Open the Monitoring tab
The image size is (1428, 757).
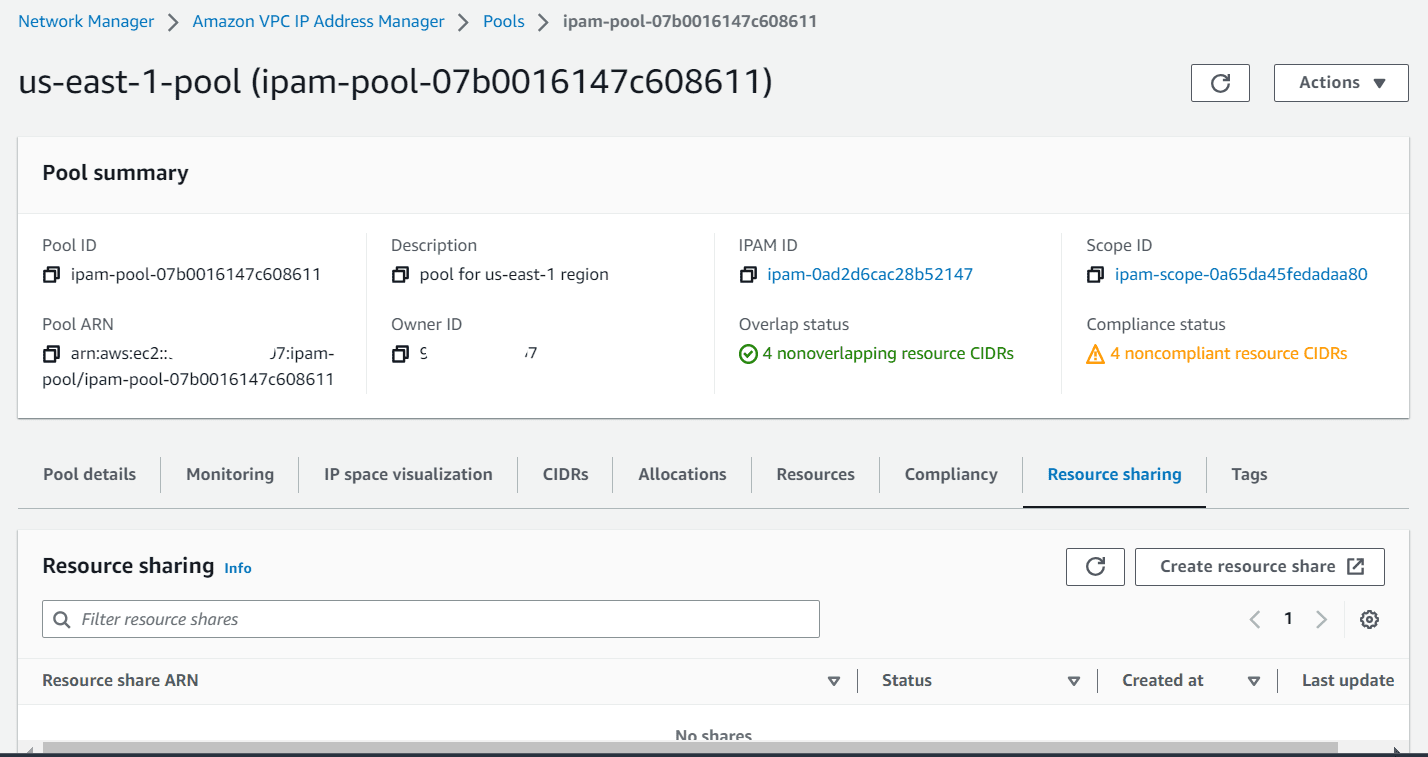coord(230,475)
